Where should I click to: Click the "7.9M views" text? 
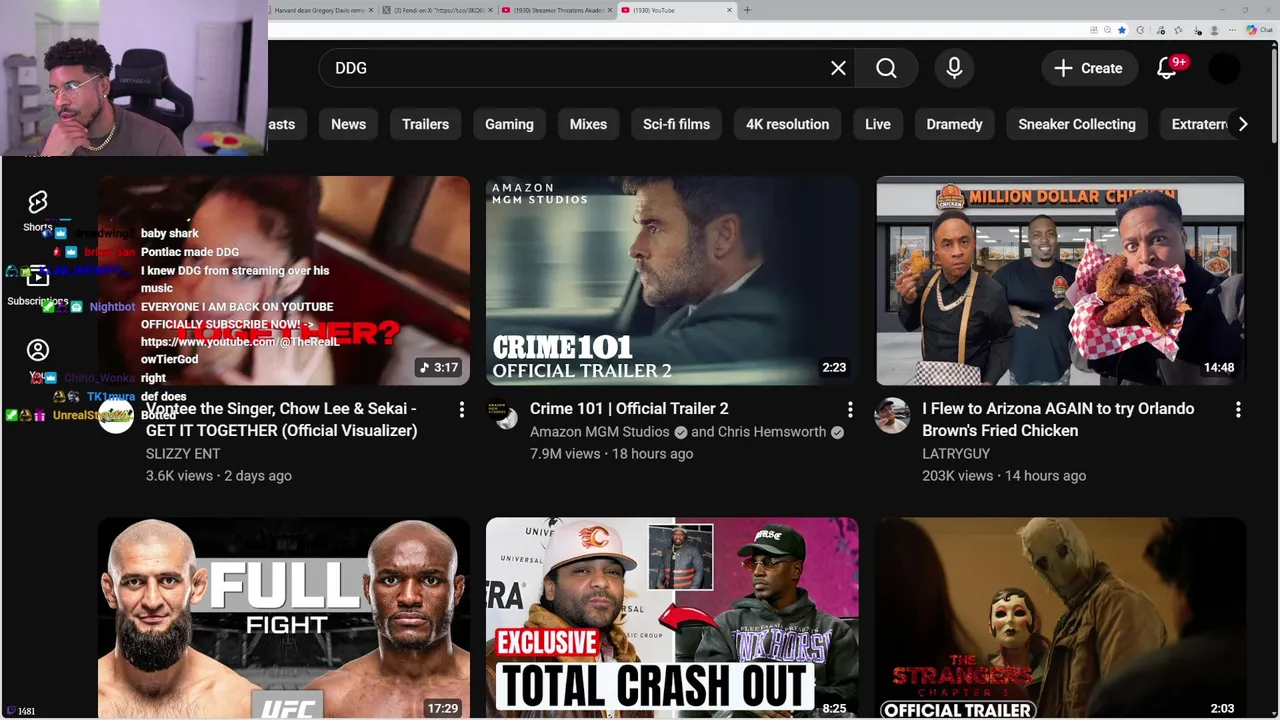pos(566,454)
